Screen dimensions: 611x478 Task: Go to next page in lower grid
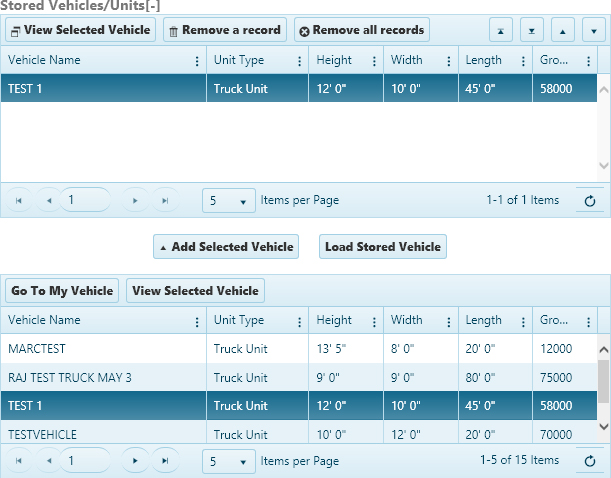(135, 461)
